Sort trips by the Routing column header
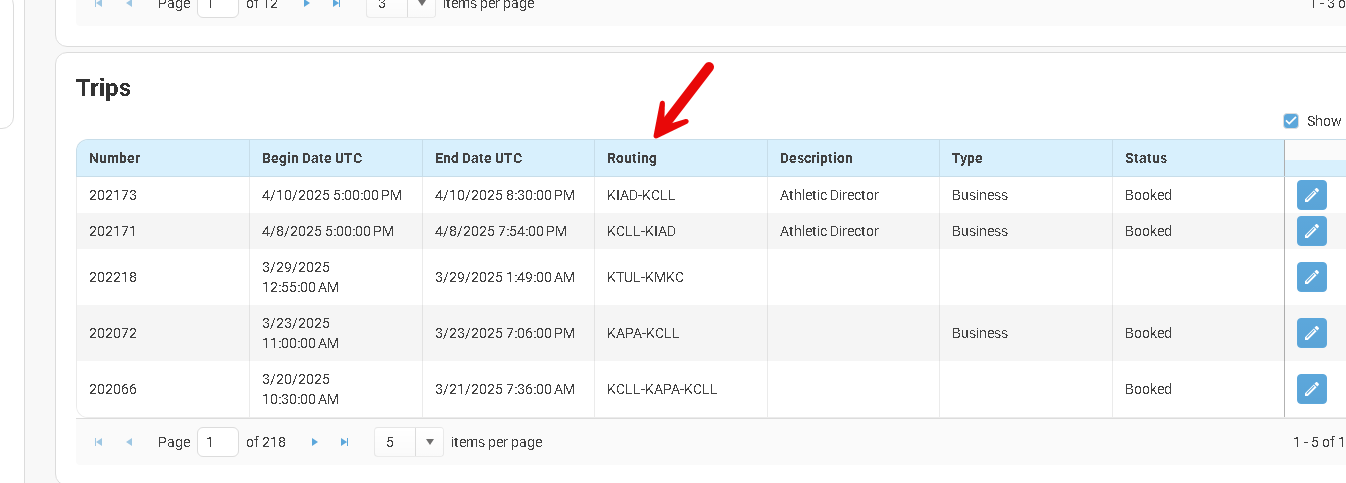Viewport: 1346px width, 483px height. click(x=632, y=158)
